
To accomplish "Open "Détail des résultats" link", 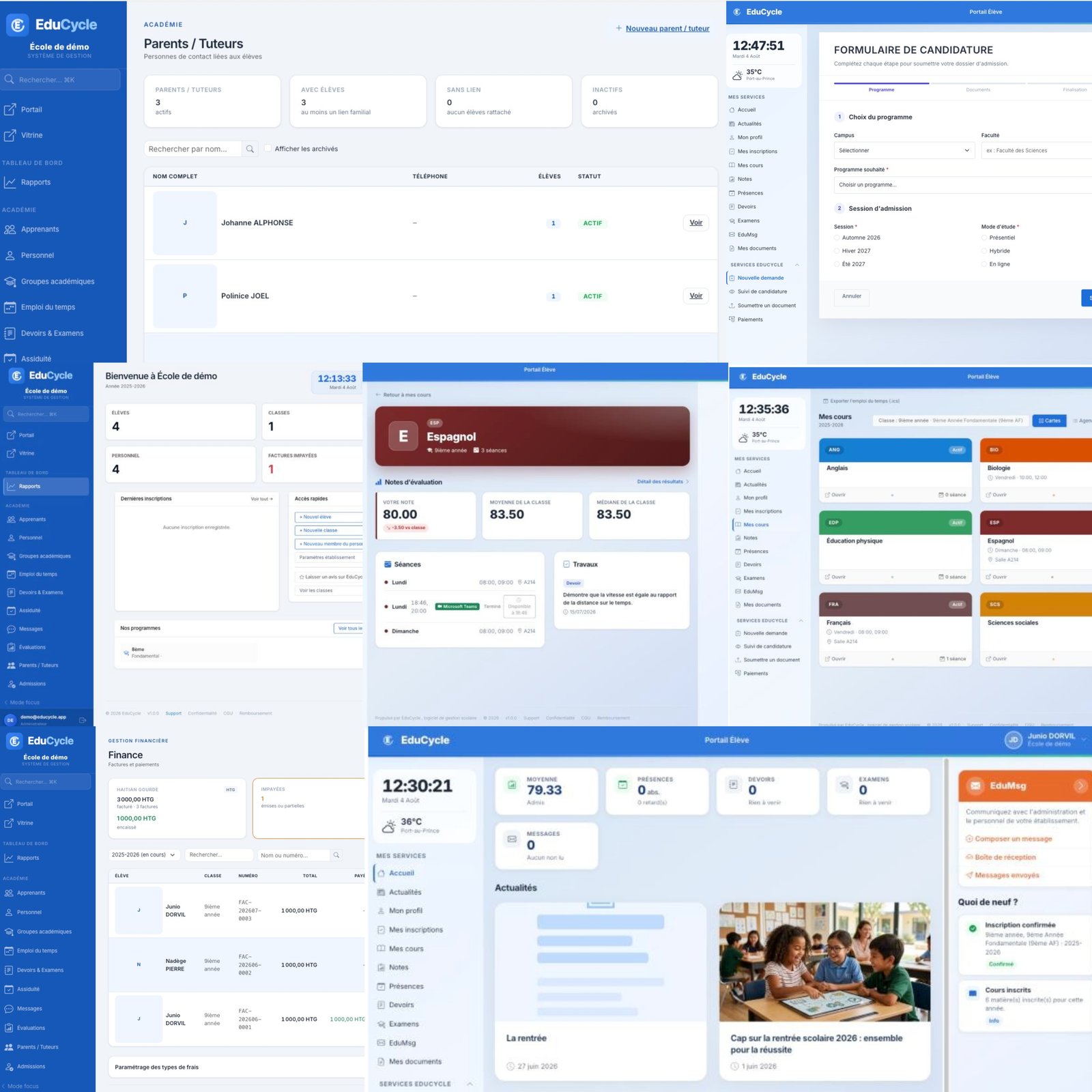I will 663,482.
